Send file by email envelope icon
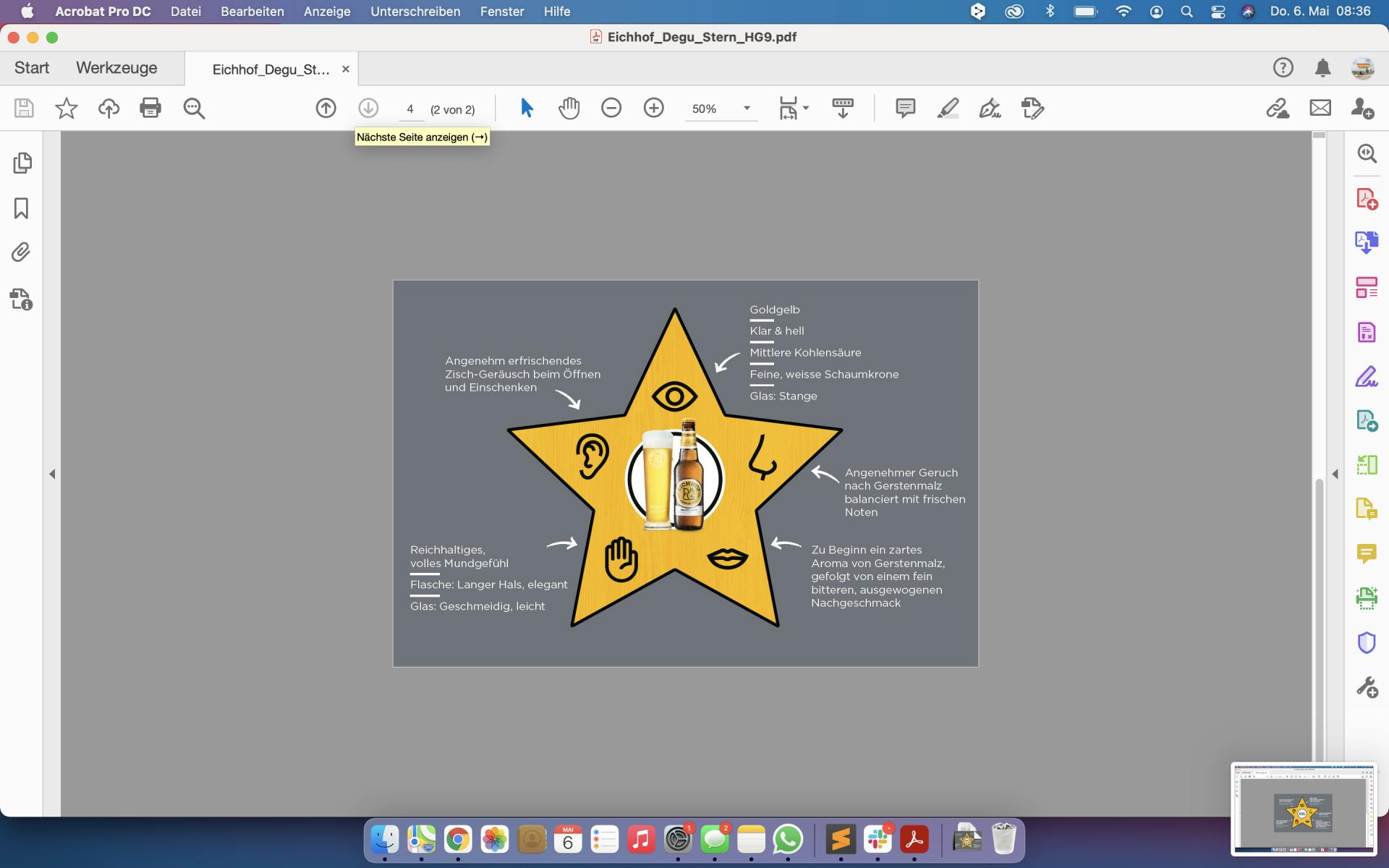Viewport: 1389px width, 868px height. click(1320, 109)
